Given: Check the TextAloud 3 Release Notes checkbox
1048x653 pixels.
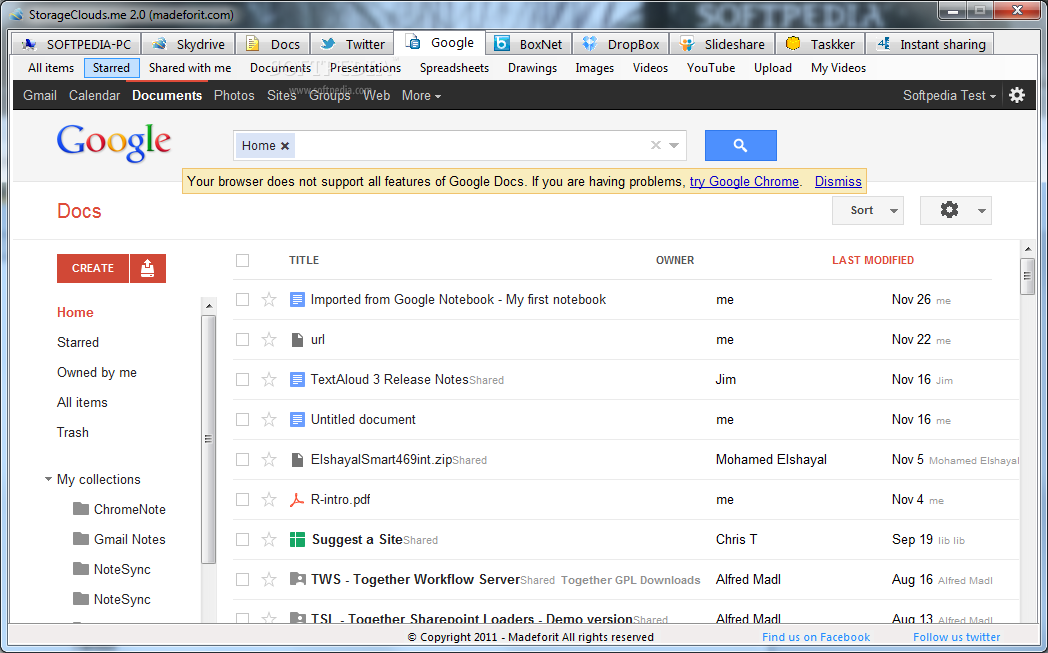Looking at the screenshot, I should [x=243, y=380].
